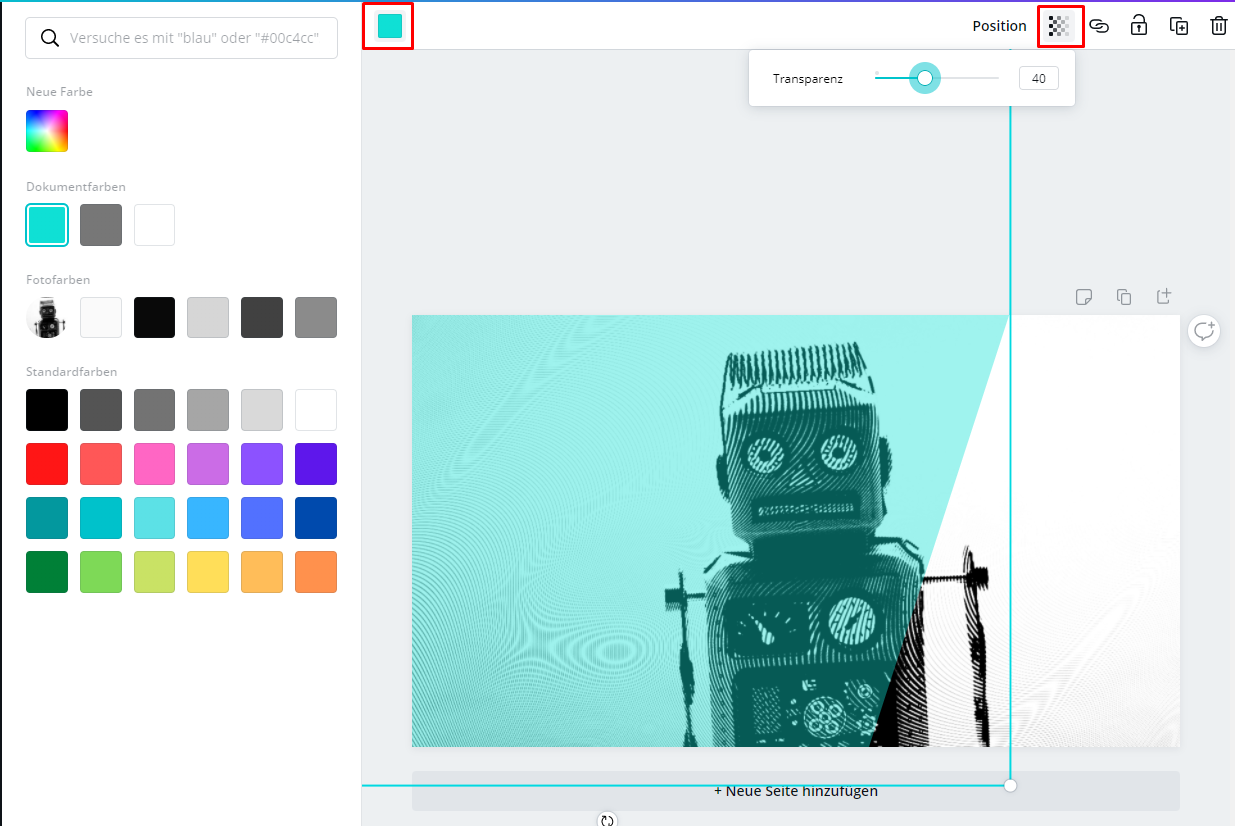
Task: Click the lock icon in the toolbar
Action: (1138, 26)
